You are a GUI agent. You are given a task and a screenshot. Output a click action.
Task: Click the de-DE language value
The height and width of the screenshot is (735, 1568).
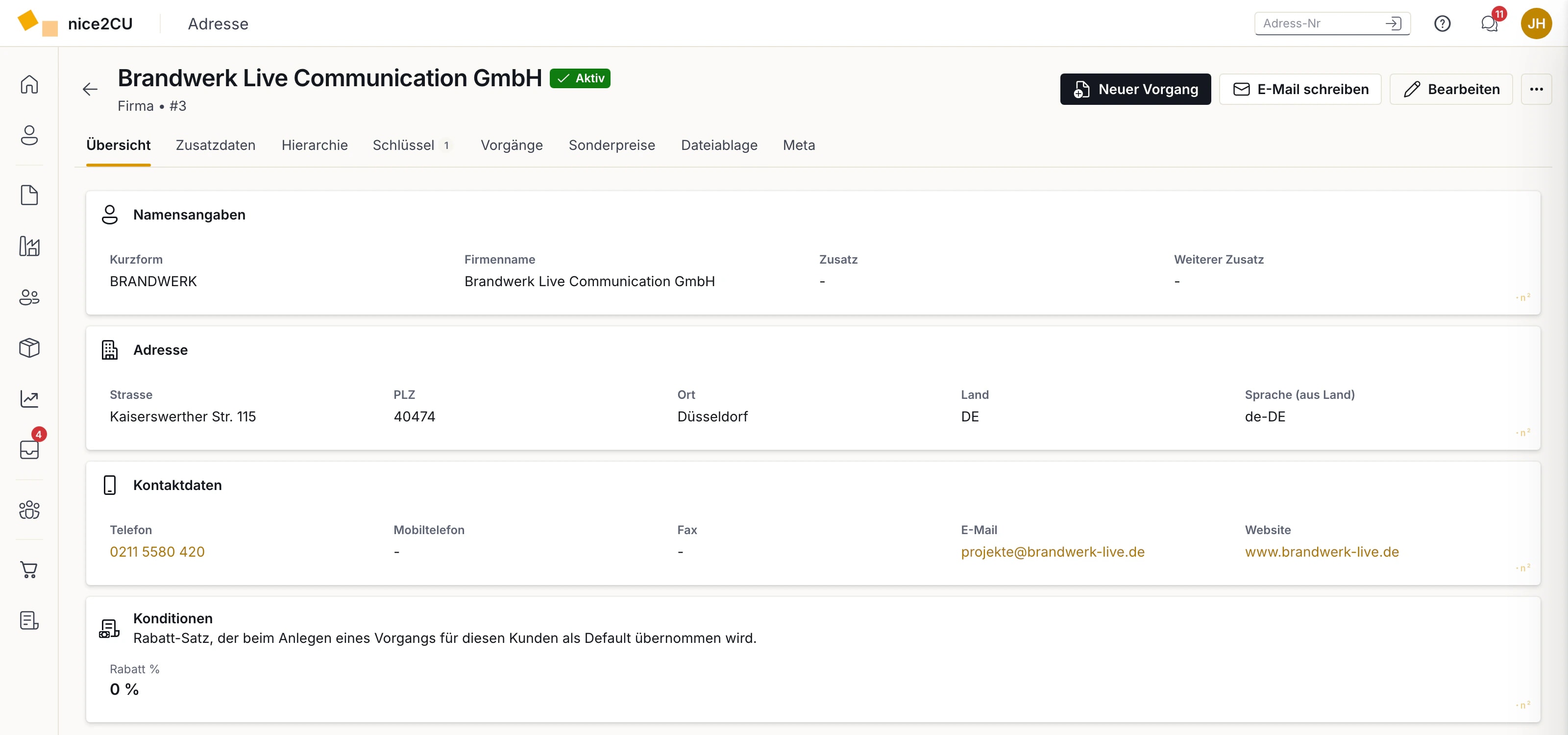(x=1265, y=417)
